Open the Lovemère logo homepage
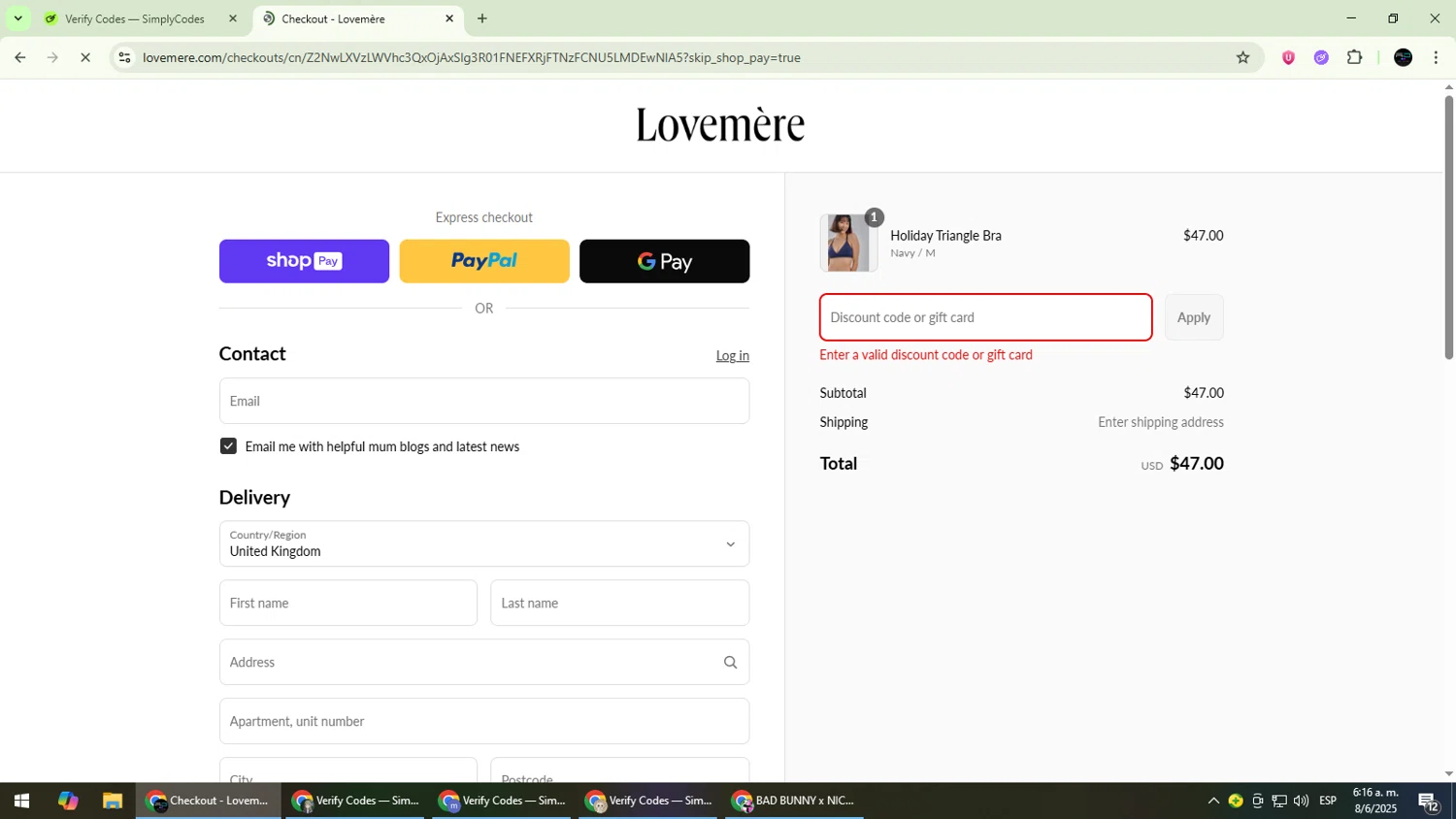Screen dimensions: 1456x819 pyautogui.click(x=720, y=124)
